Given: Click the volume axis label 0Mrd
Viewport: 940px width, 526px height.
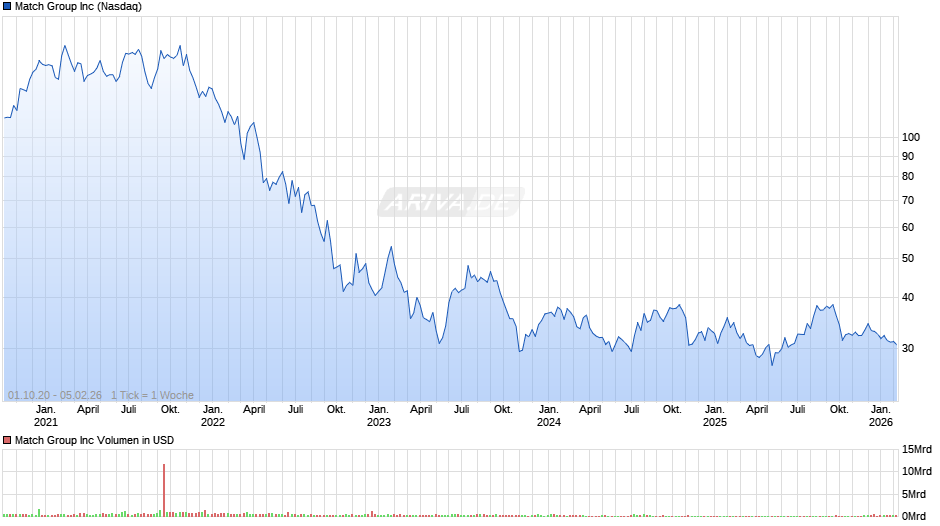Looking at the screenshot, I should coord(914,516).
